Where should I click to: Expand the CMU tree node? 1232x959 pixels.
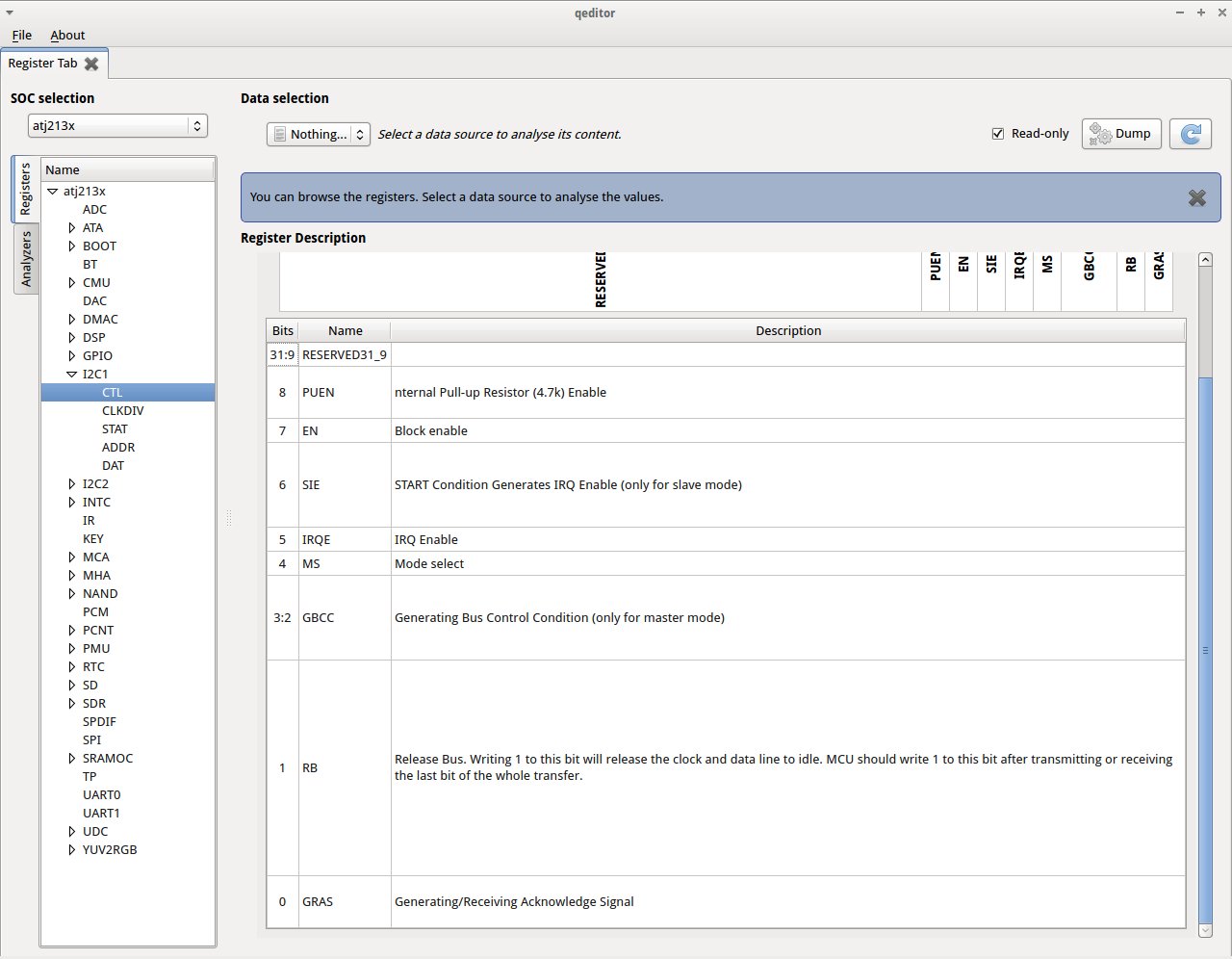(72, 283)
